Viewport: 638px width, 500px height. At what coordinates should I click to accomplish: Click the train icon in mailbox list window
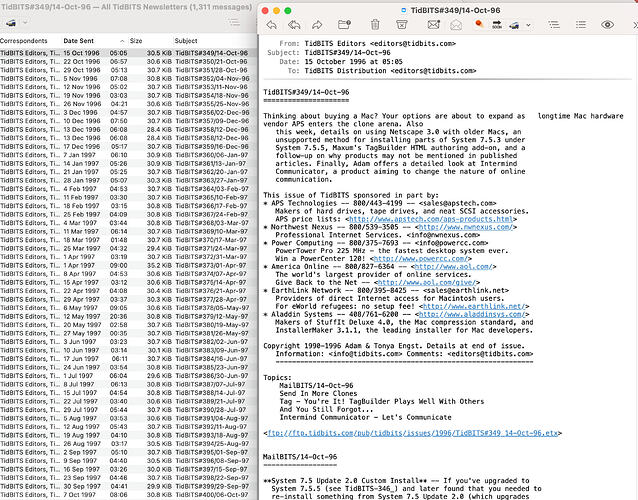pyautogui.click(x=11, y=23)
